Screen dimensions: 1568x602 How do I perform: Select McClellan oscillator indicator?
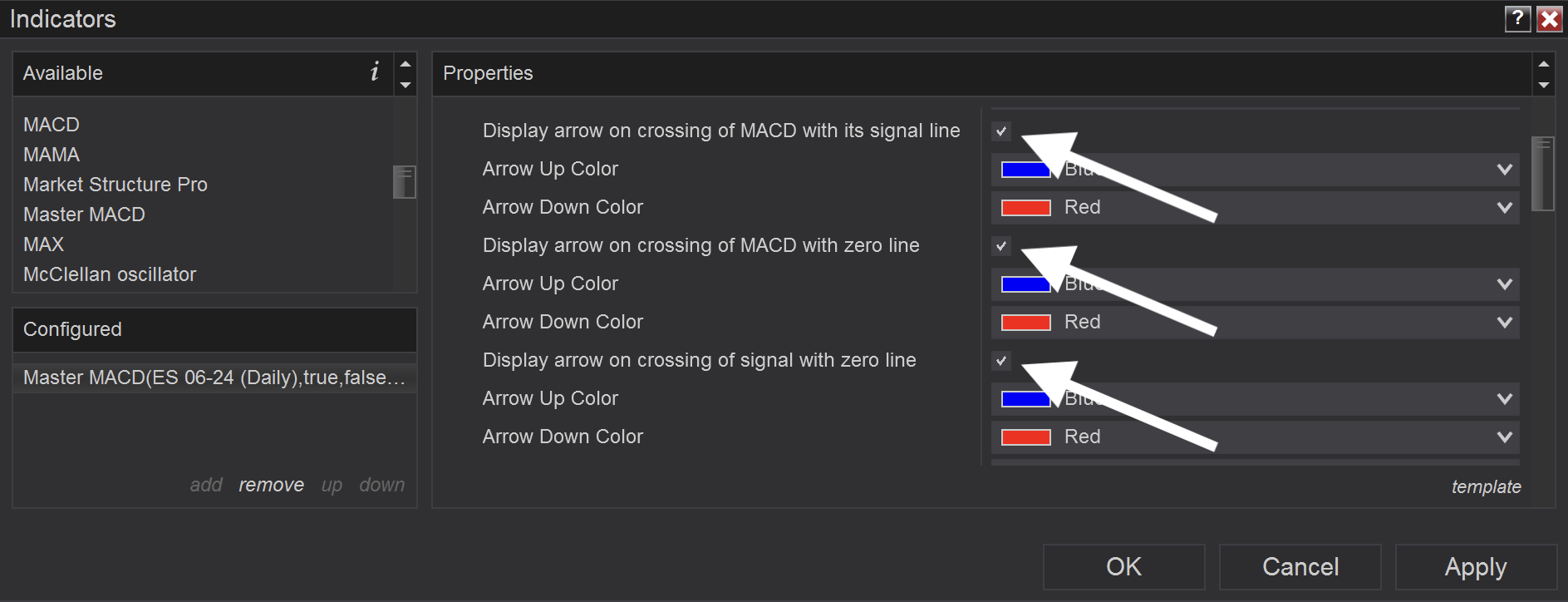tap(110, 274)
